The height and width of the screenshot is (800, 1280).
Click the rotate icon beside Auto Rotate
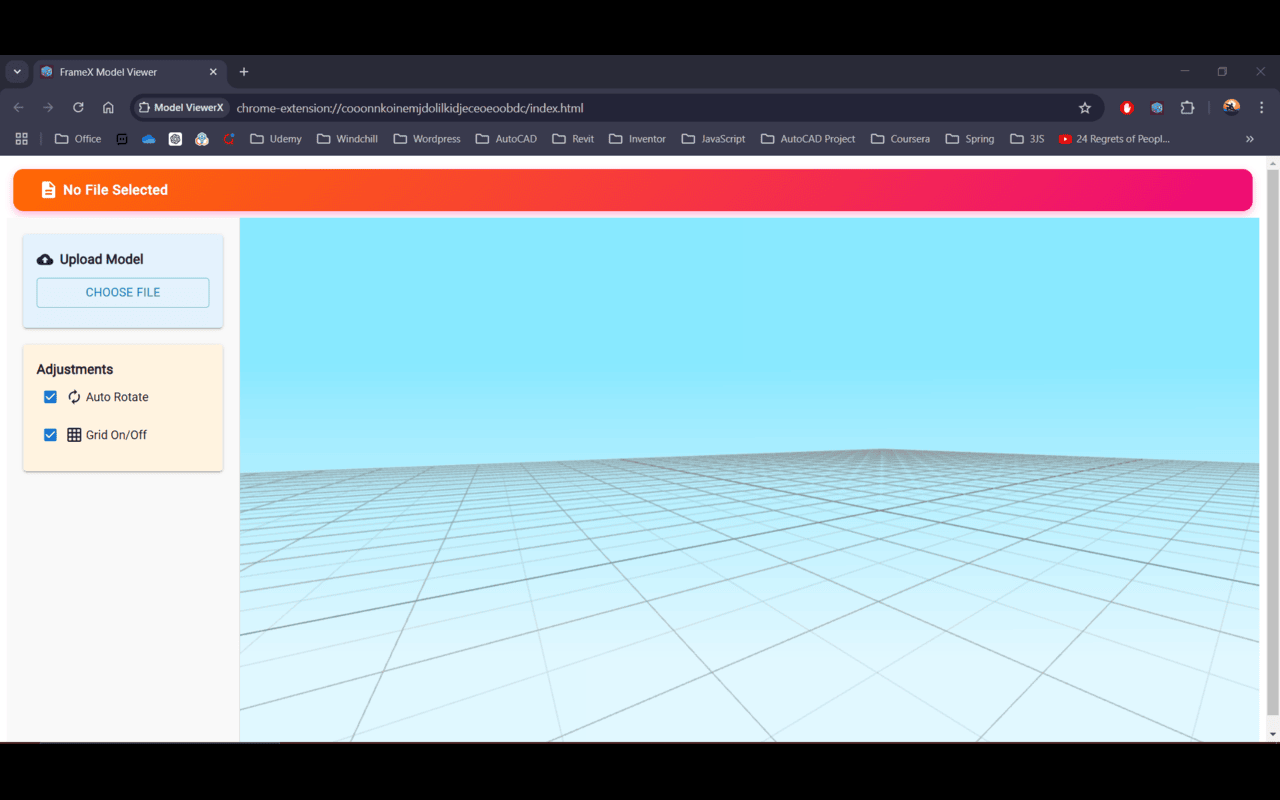point(73,397)
